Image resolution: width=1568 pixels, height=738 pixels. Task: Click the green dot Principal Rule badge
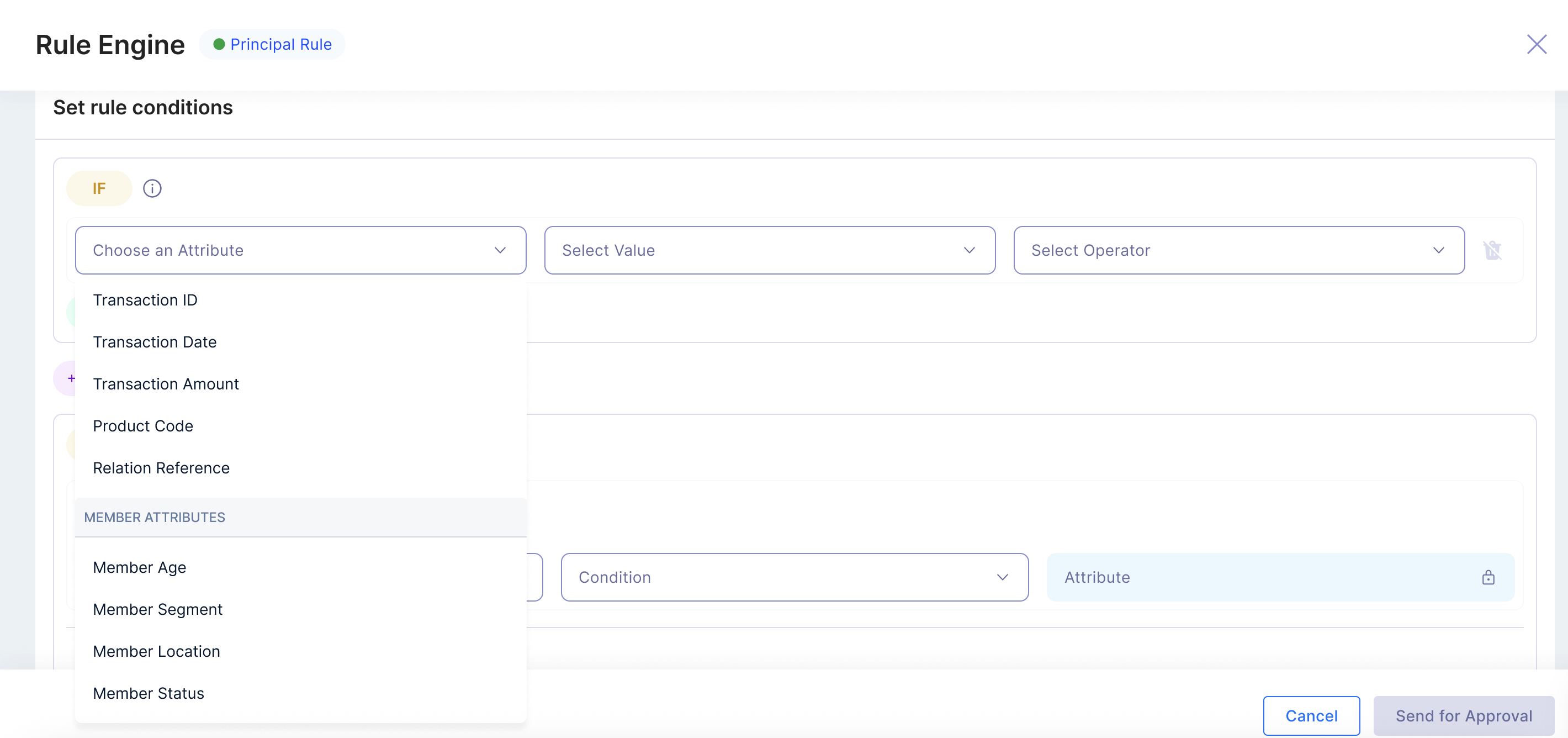272,44
